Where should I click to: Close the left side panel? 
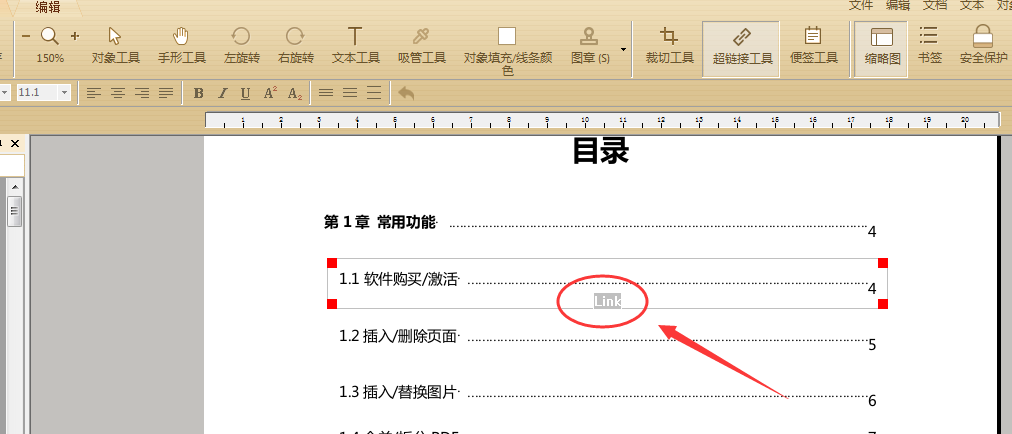coord(15,143)
